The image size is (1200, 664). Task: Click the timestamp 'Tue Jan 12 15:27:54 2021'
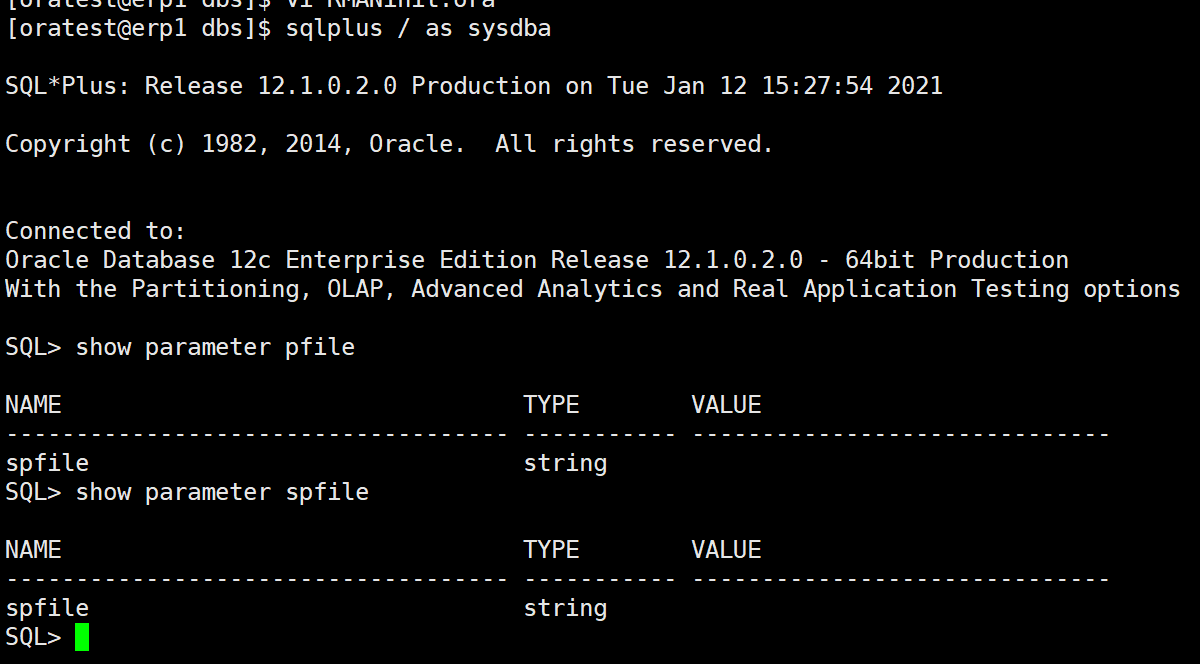point(775,86)
